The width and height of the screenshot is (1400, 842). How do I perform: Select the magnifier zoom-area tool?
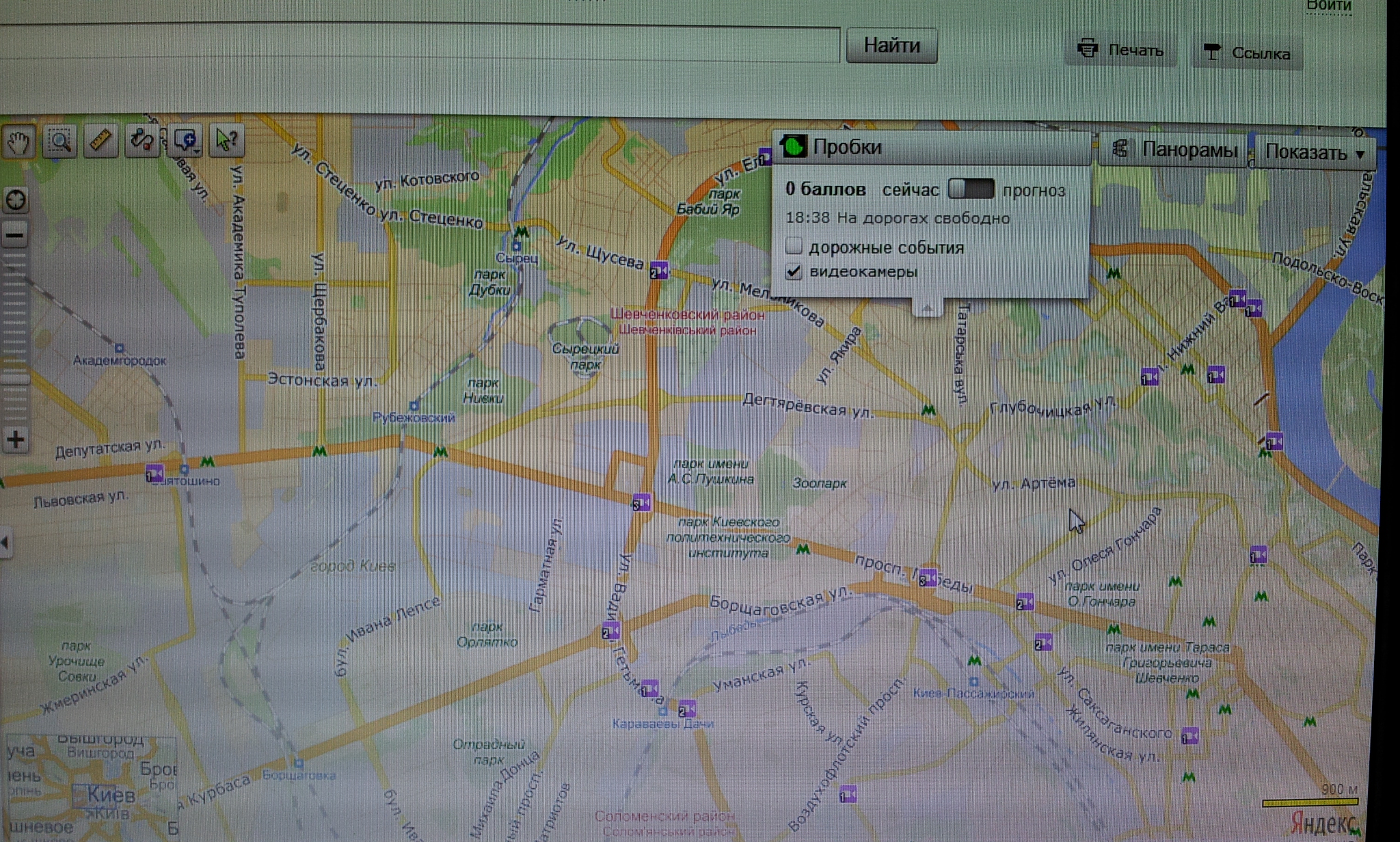(x=59, y=141)
